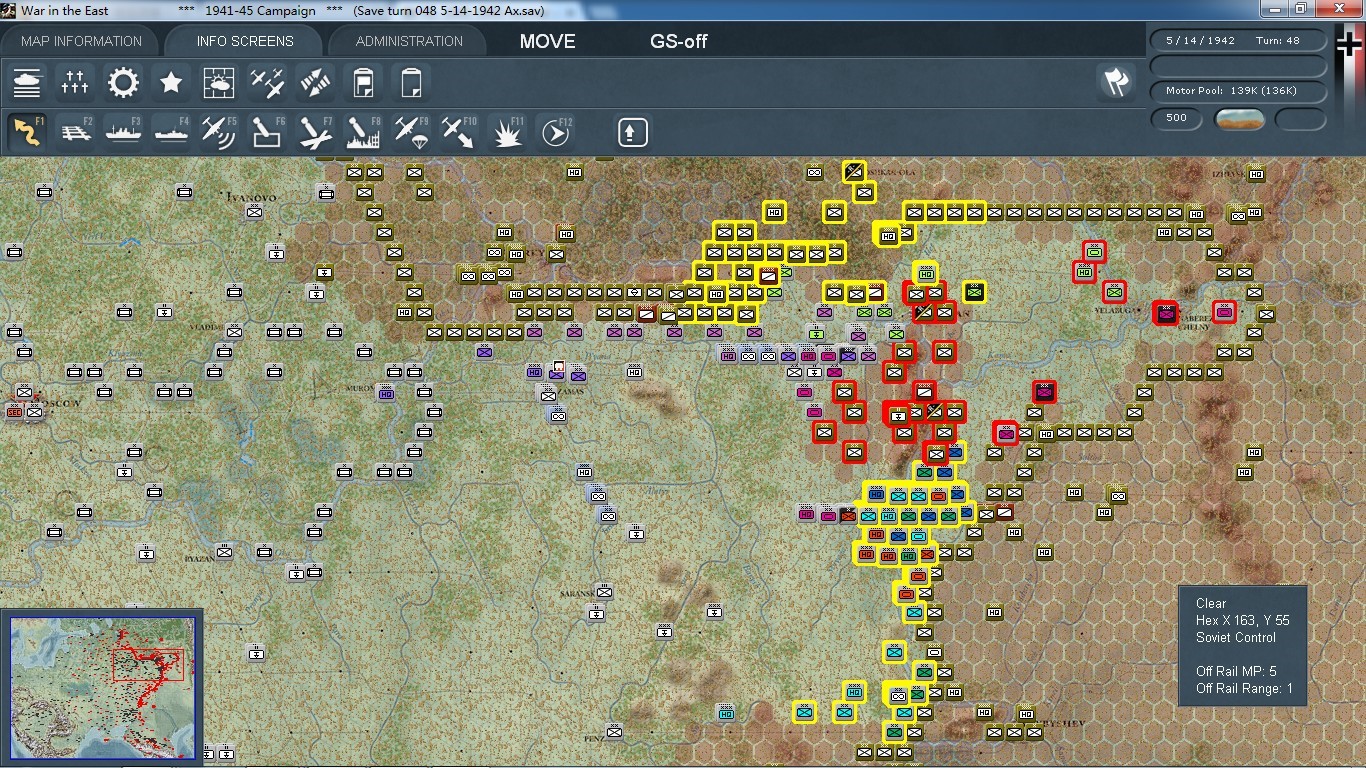Click the white flags icon
1366x768 pixels.
click(1116, 82)
